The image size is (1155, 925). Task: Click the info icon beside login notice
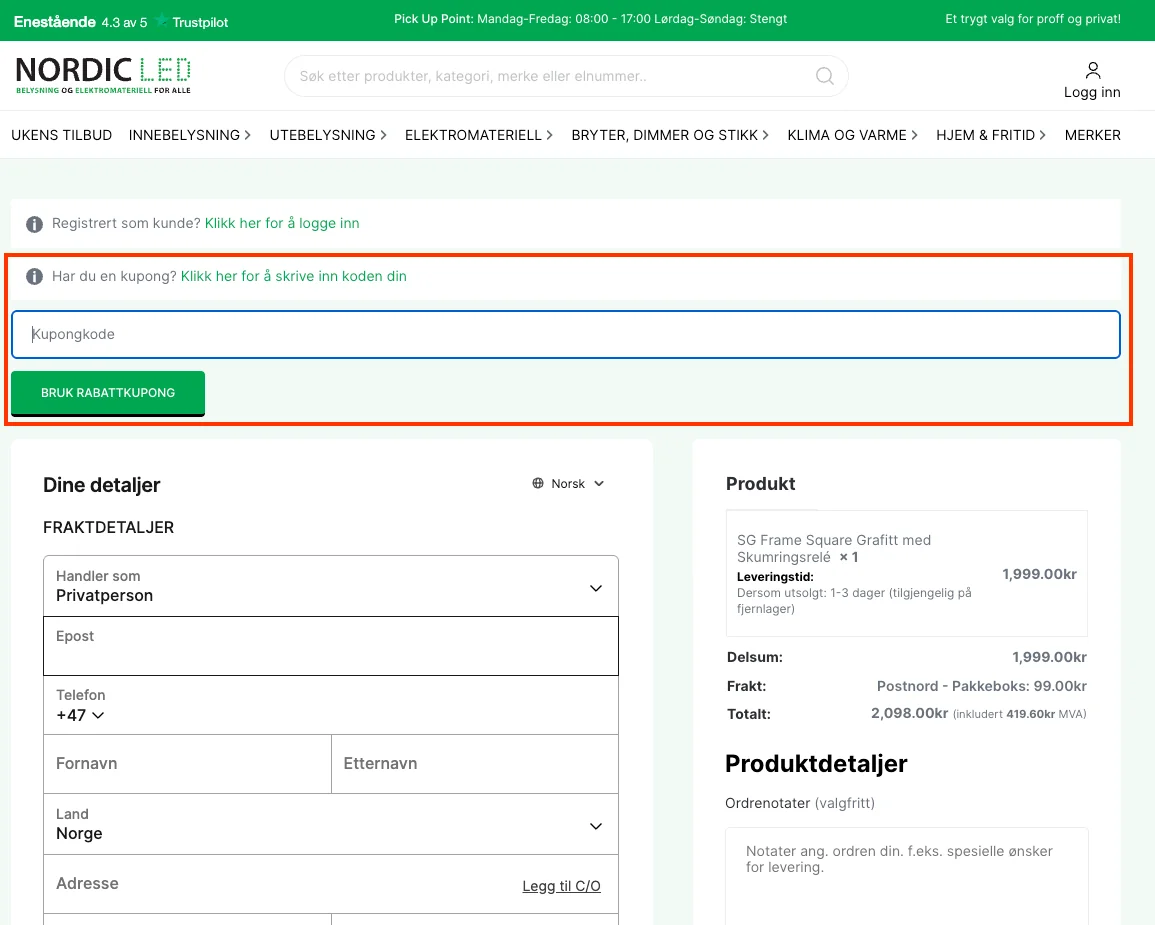pos(34,224)
